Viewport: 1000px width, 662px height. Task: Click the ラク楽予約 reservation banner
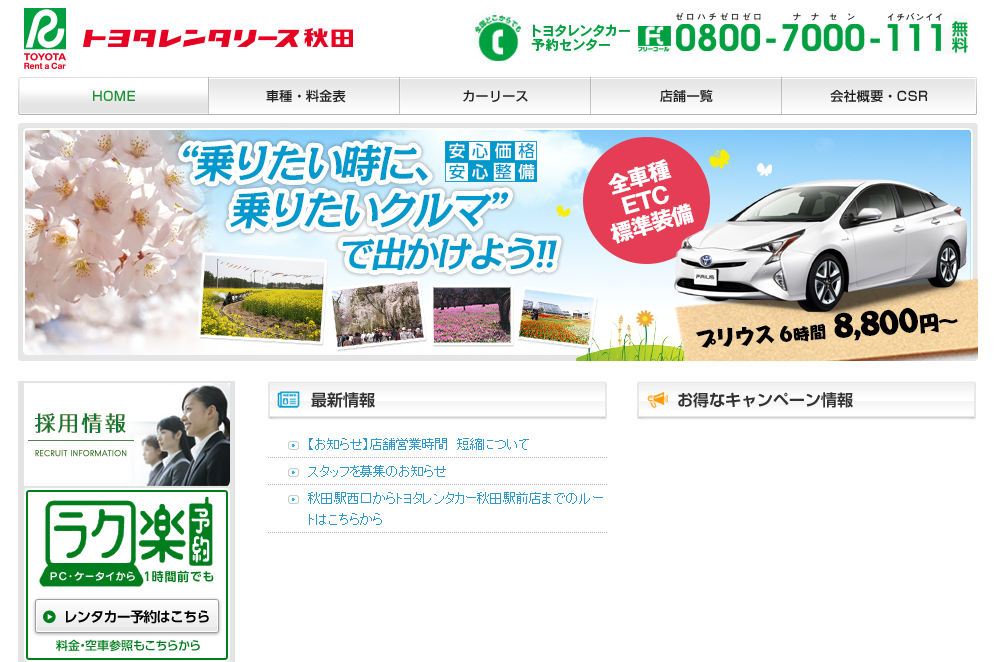tap(127, 575)
